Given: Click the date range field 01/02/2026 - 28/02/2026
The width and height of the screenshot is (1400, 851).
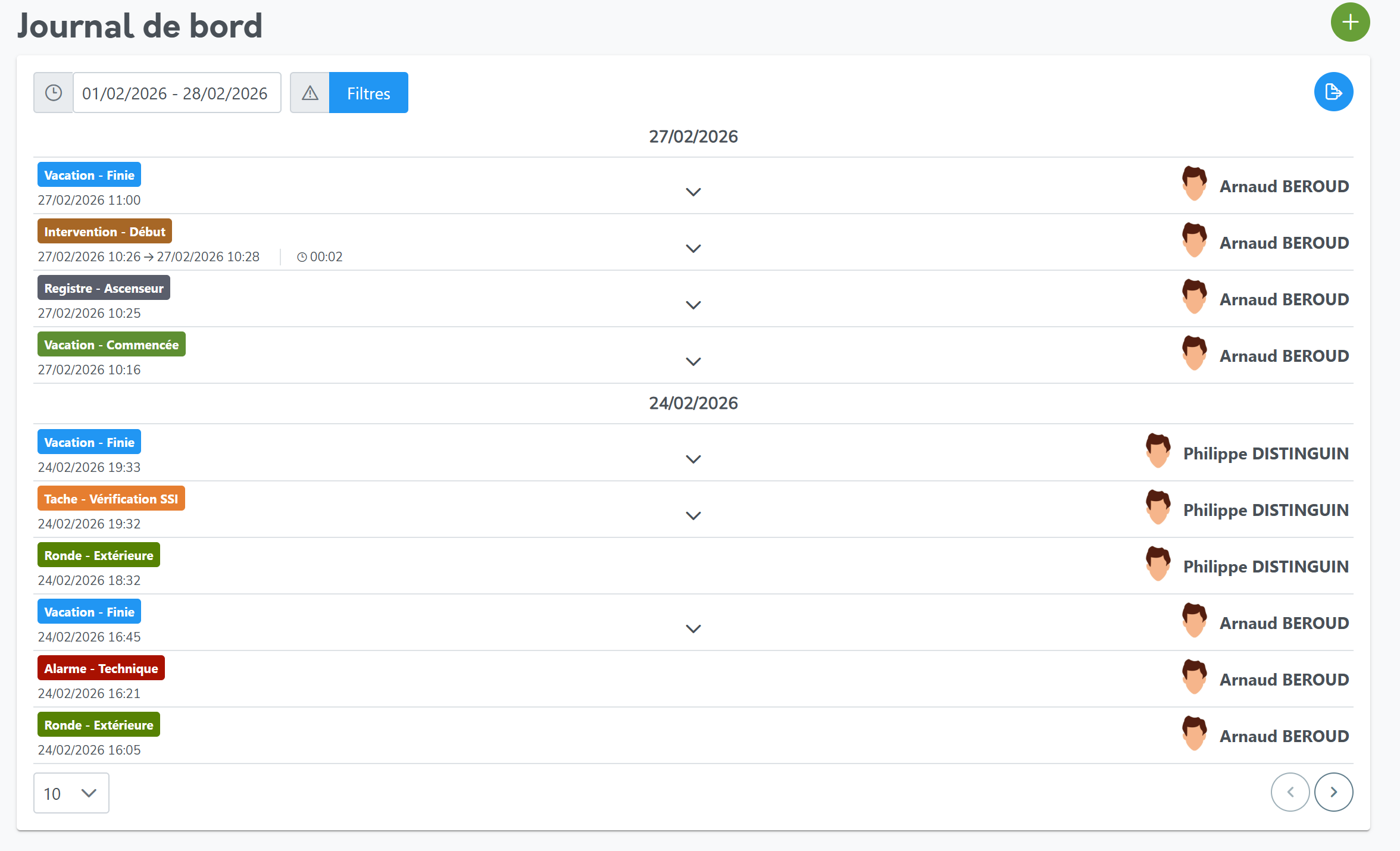Looking at the screenshot, I should coord(176,93).
